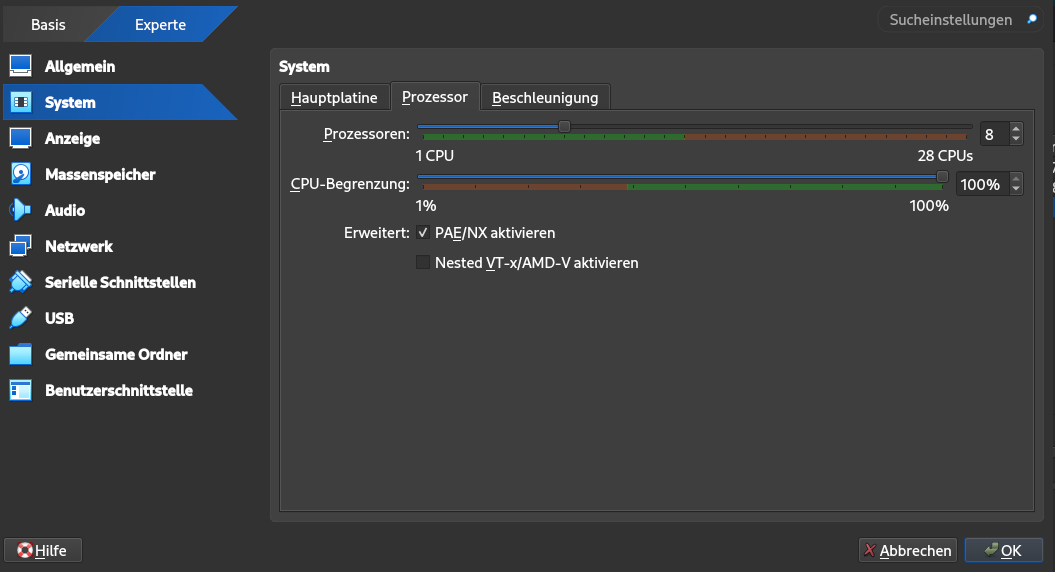Click the 100% label below CPU-Begrenzung slider
The width and height of the screenshot is (1055, 572).
929,206
